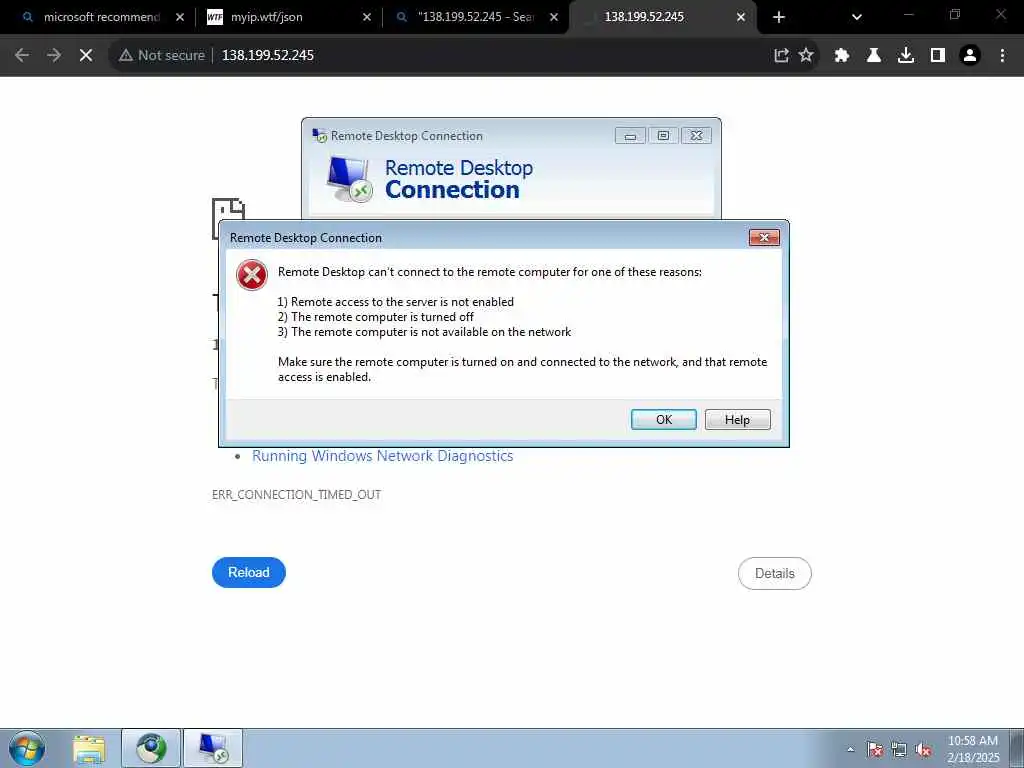The width and height of the screenshot is (1024, 768).
Task: Go back to the previous page
Action: click(x=22, y=56)
